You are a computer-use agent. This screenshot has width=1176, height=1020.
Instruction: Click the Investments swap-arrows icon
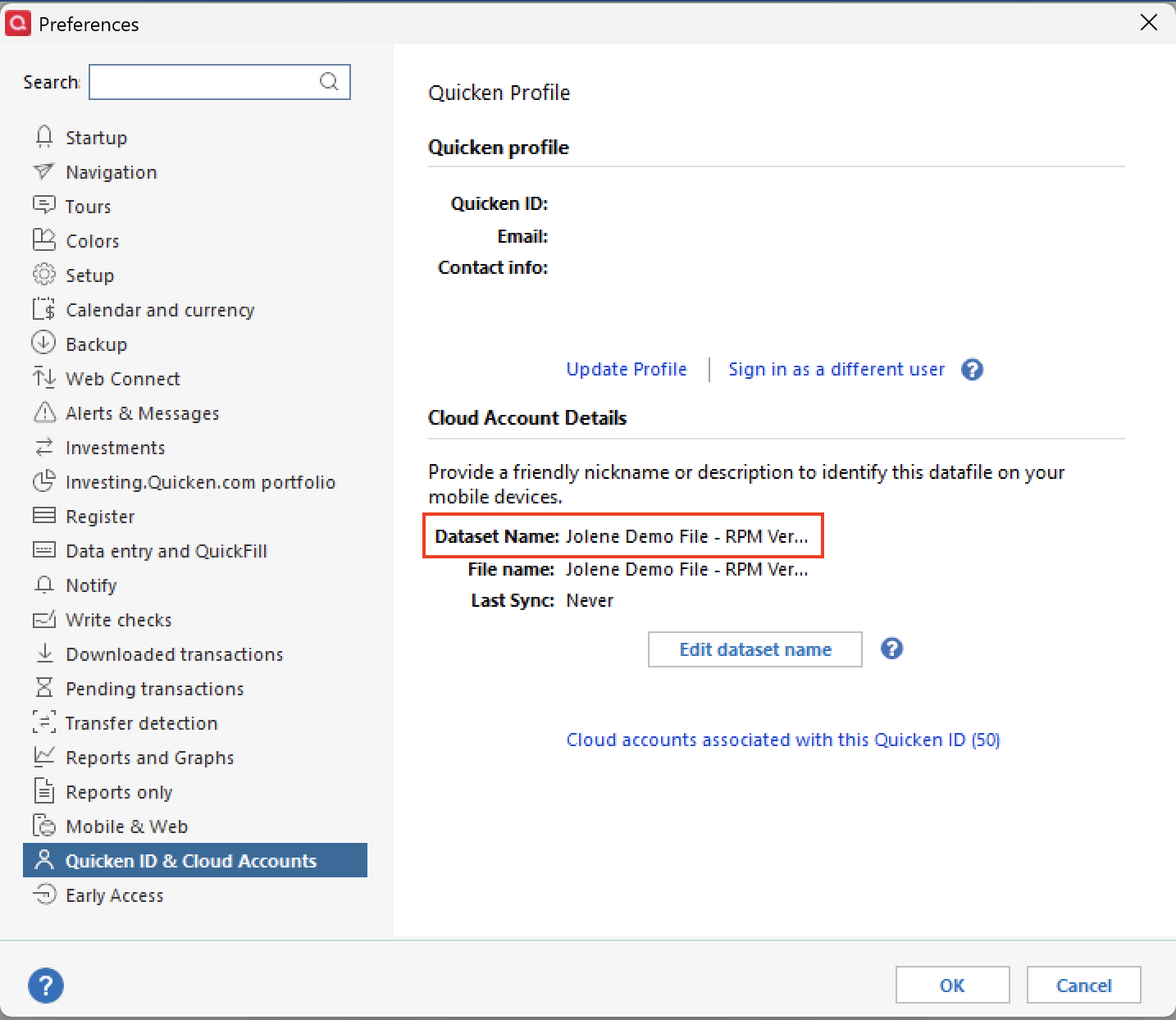44,447
